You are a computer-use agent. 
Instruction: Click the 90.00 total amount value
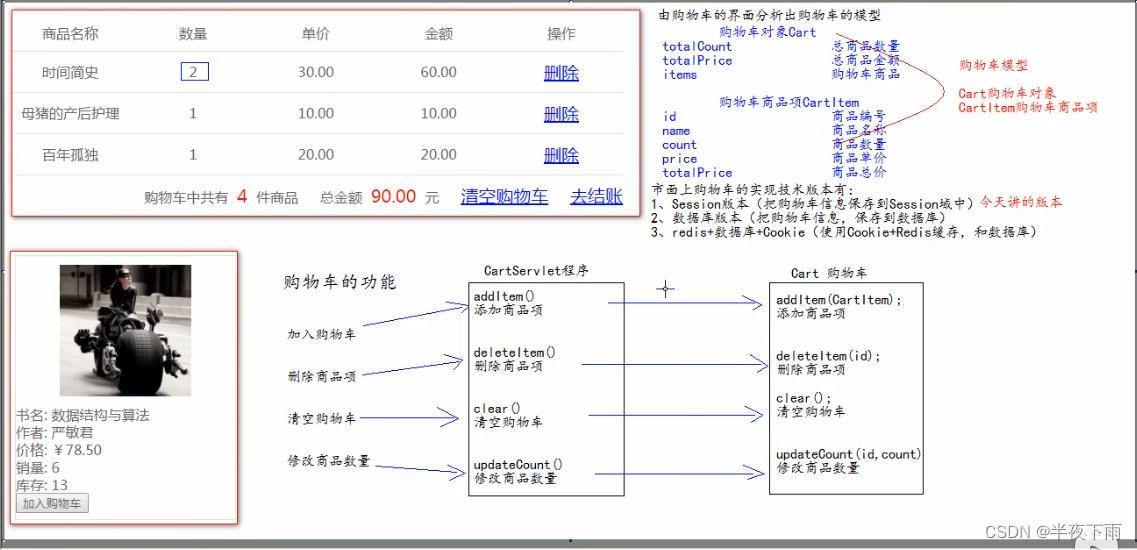(x=394, y=197)
